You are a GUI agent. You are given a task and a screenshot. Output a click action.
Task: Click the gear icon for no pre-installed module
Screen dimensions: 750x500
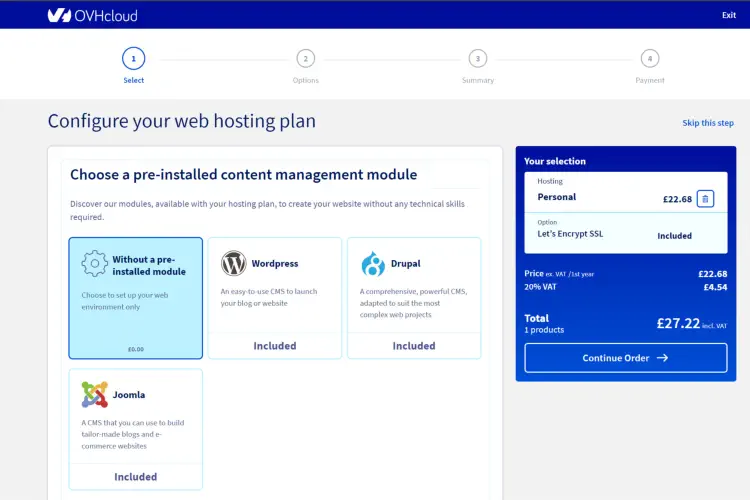point(94,263)
